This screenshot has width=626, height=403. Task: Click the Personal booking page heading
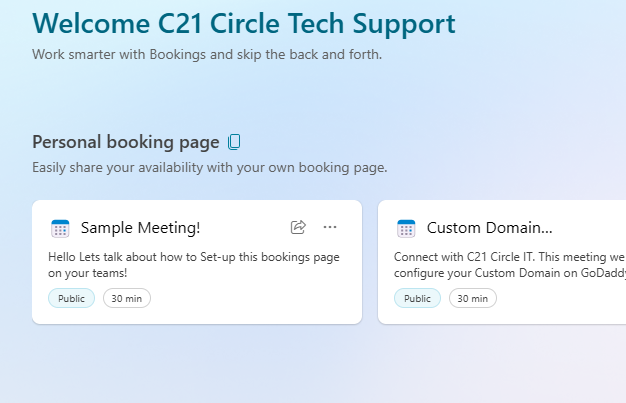pos(125,142)
